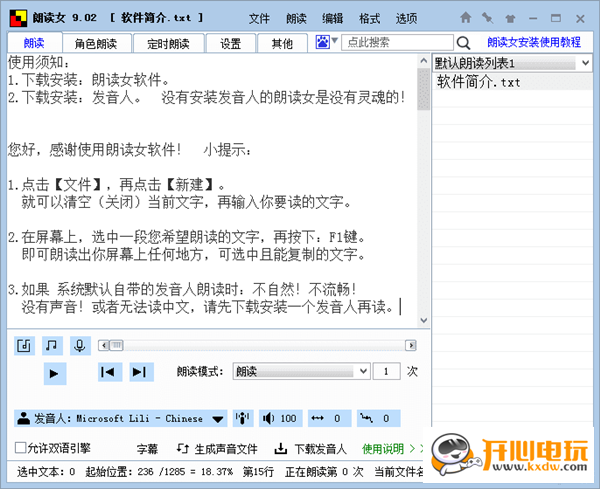Viewport: 600px width, 489px height.
Task: Enable the 允许双语引擎 checkbox
Action: click(x=21, y=448)
